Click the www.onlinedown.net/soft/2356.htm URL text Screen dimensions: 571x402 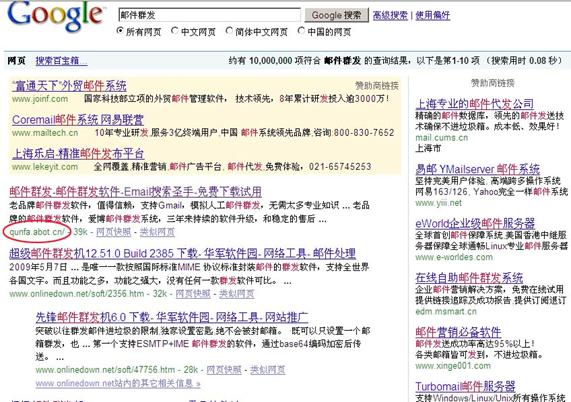76,293
